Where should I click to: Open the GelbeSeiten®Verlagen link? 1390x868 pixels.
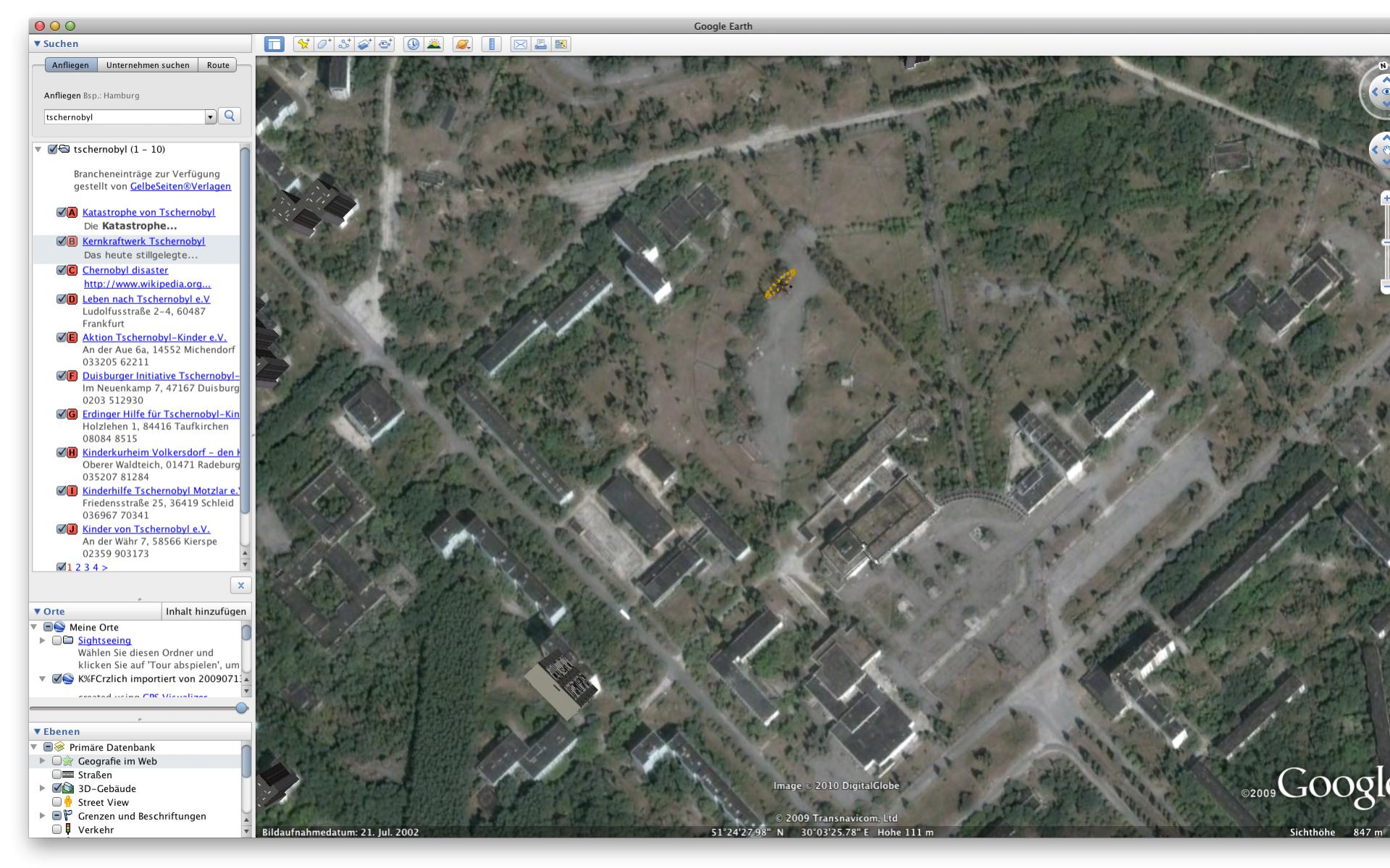click(x=180, y=187)
